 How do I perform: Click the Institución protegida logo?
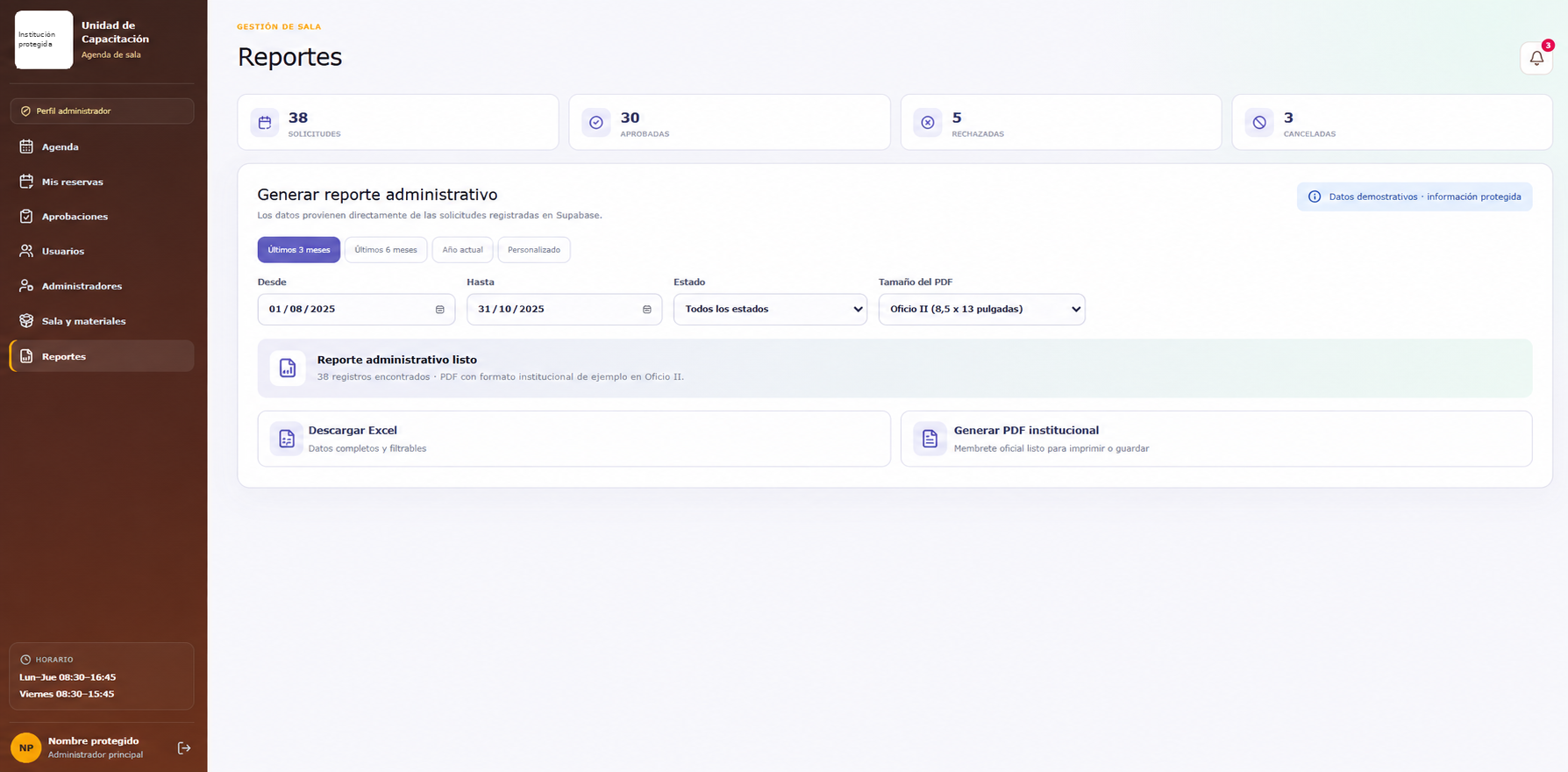point(44,39)
